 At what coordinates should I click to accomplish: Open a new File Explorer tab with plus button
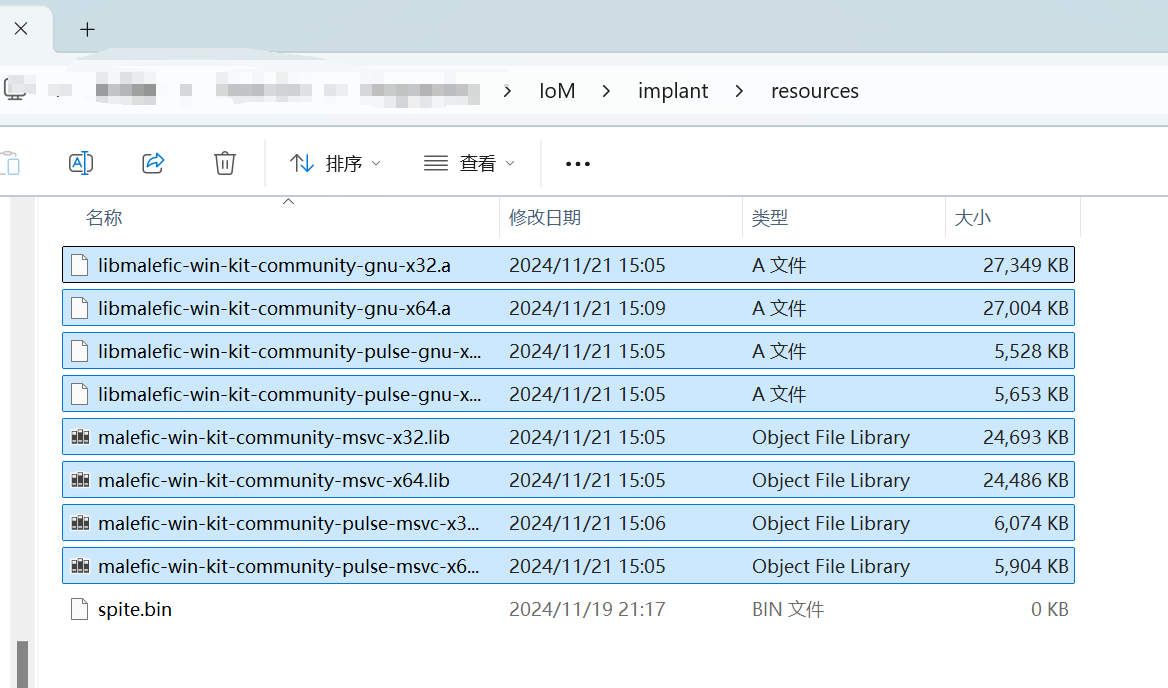87,29
